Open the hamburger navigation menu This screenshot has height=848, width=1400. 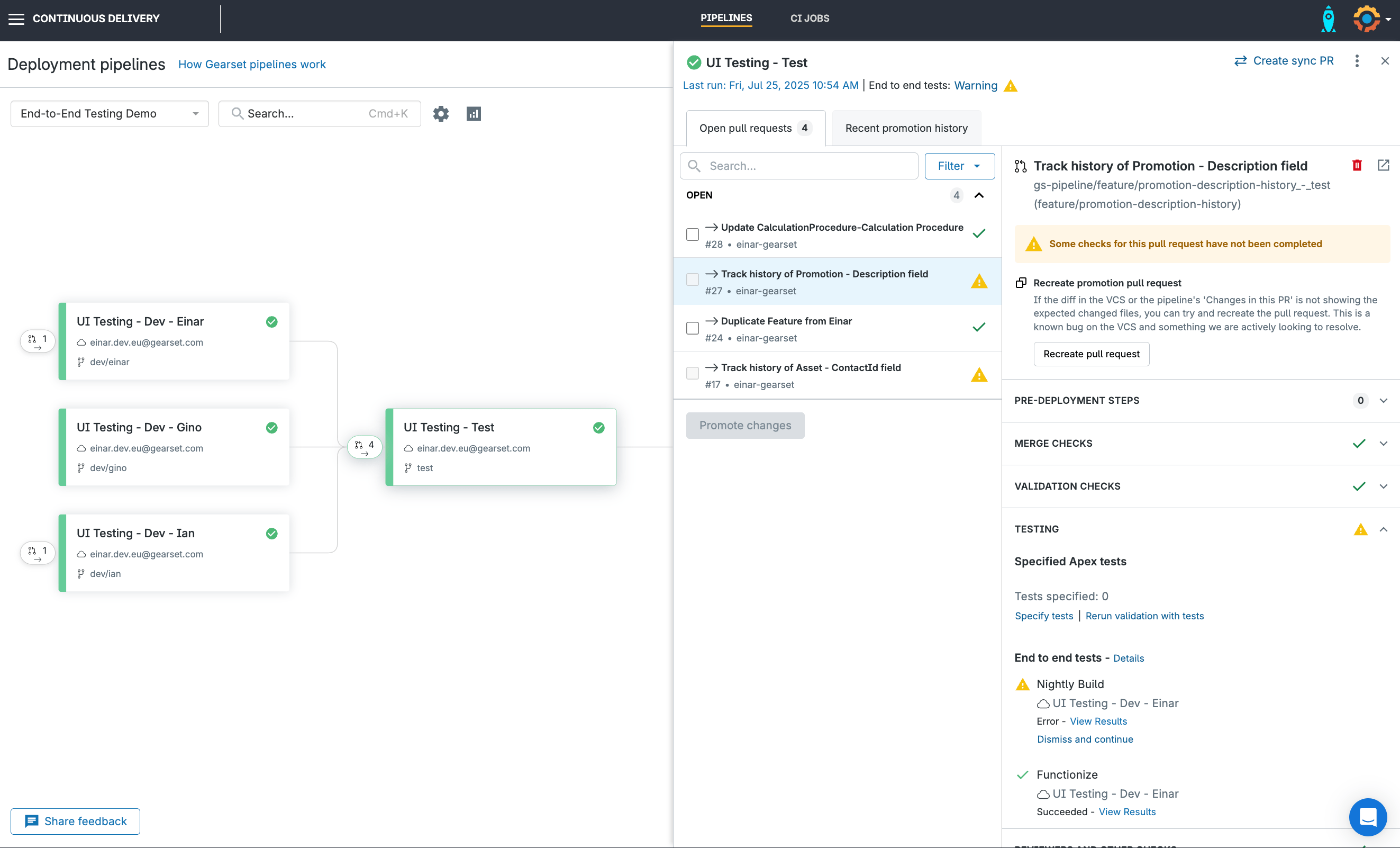pos(16,18)
